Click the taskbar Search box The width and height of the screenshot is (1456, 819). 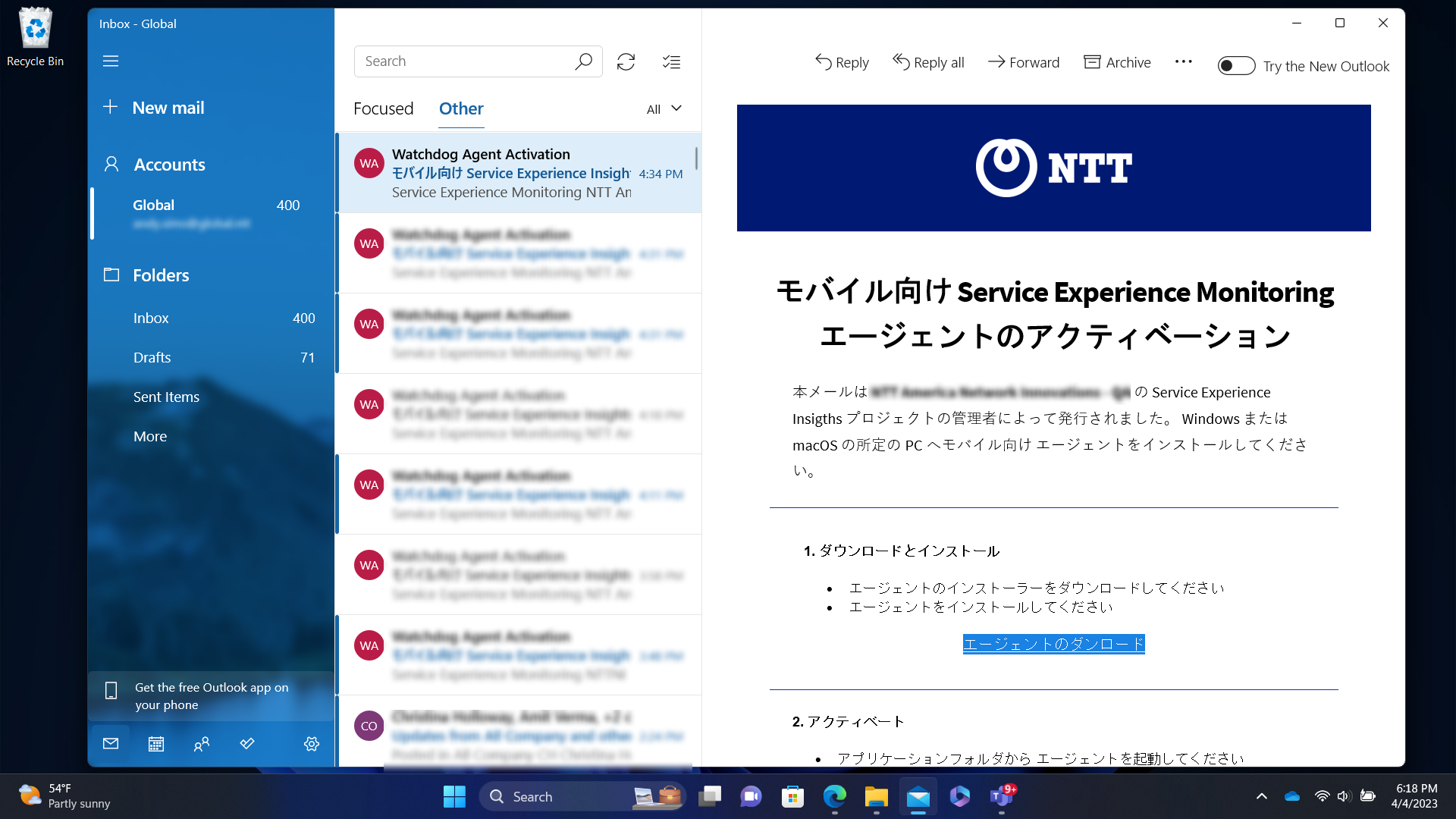[x=582, y=796]
